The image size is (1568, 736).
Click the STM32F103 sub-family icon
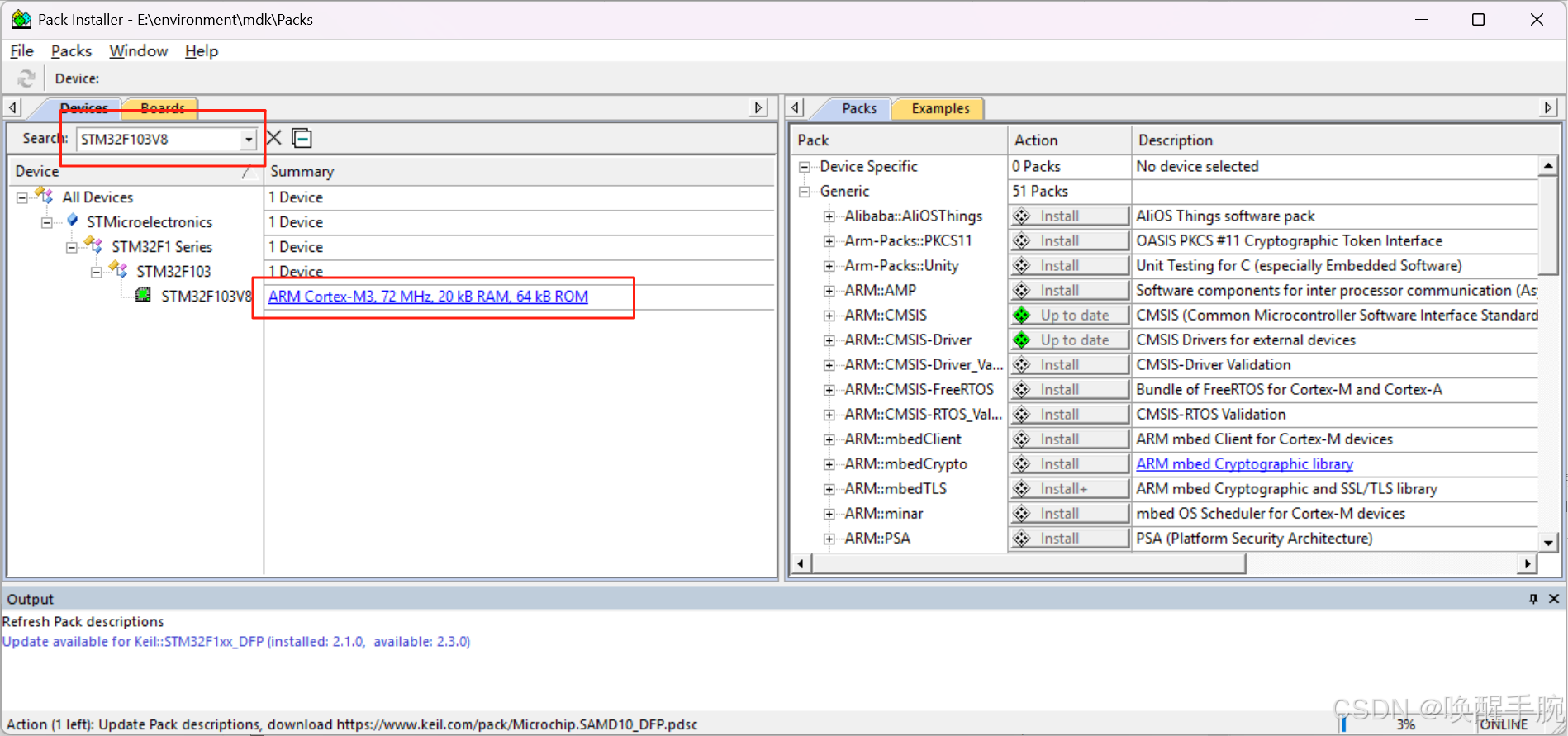(x=119, y=270)
